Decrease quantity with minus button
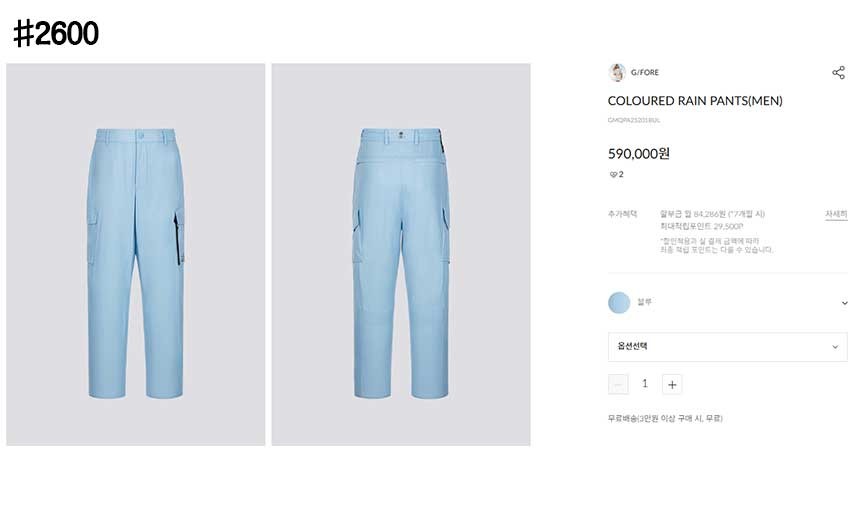Viewport: 860px width, 507px height. tap(618, 385)
